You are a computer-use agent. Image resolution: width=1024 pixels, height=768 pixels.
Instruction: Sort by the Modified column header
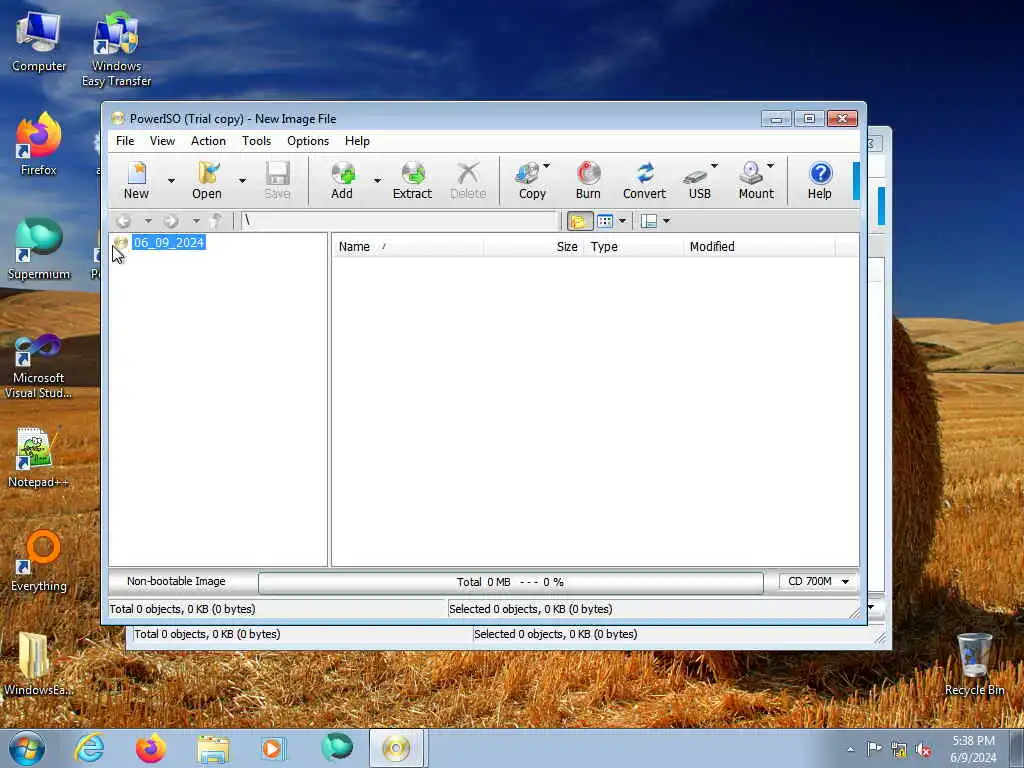(760, 247)
